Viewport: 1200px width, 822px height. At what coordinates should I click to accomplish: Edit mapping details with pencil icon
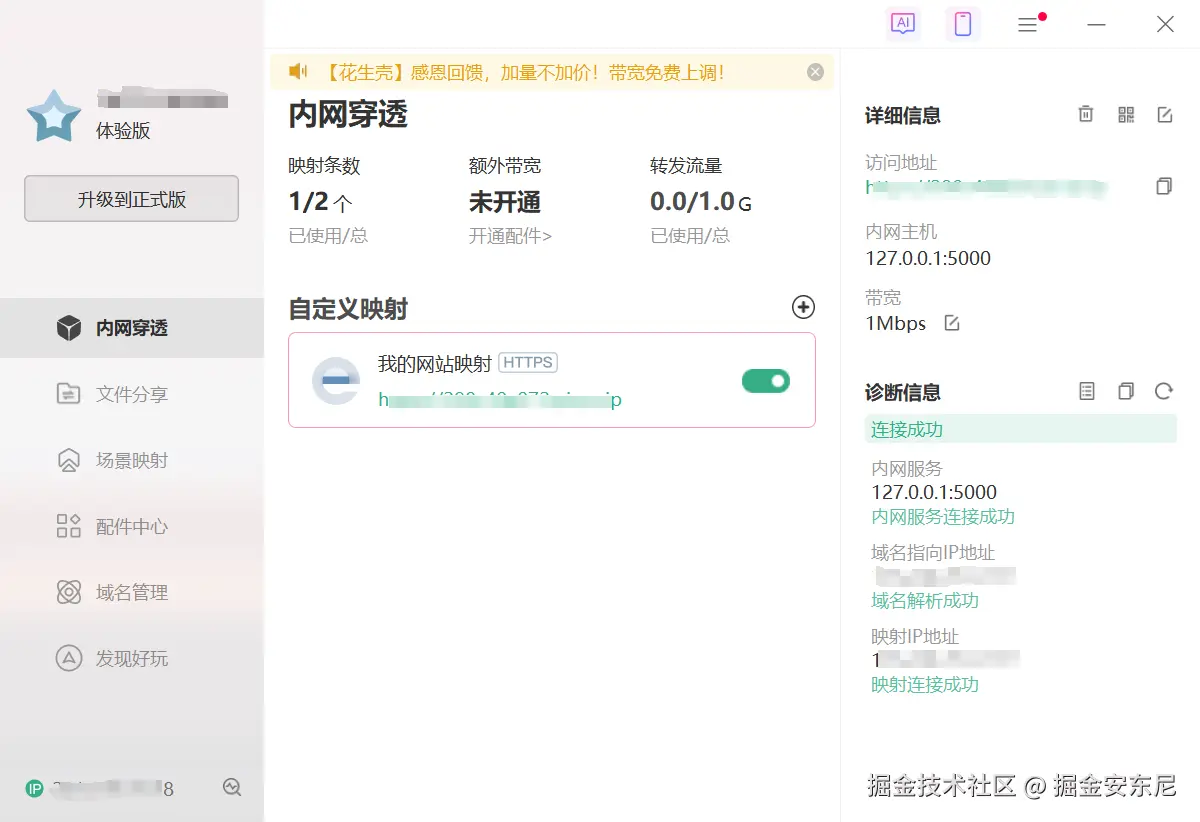tap(1164, 114)
